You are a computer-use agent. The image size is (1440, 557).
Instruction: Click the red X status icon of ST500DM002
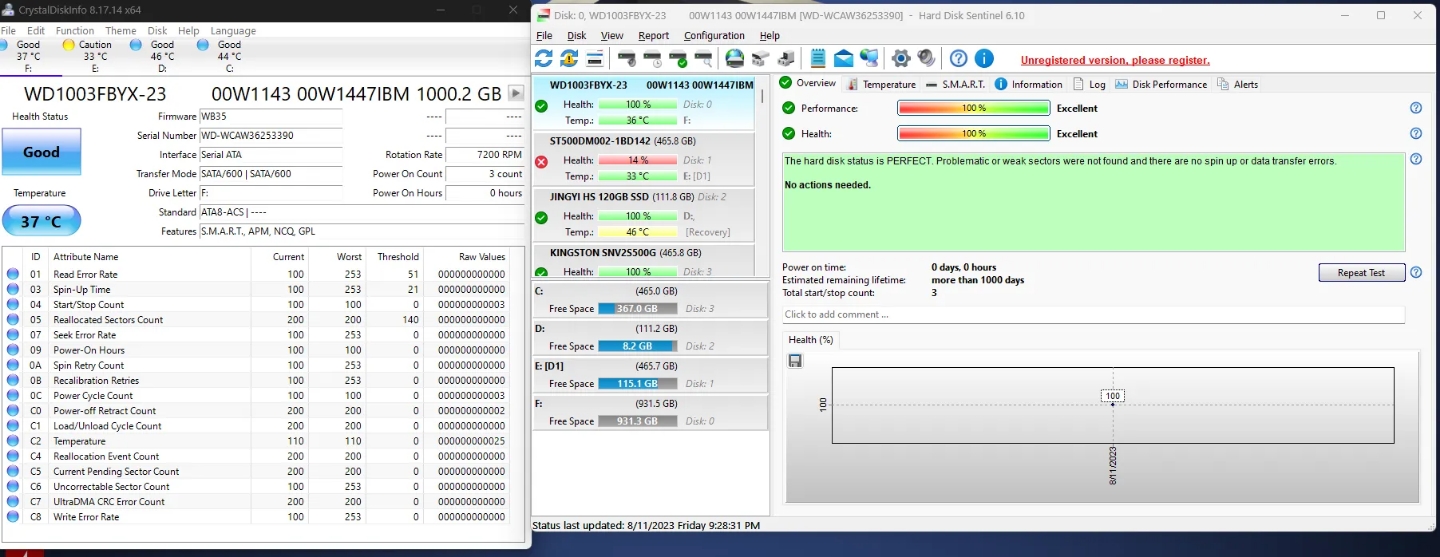click(x=541, y=161)
